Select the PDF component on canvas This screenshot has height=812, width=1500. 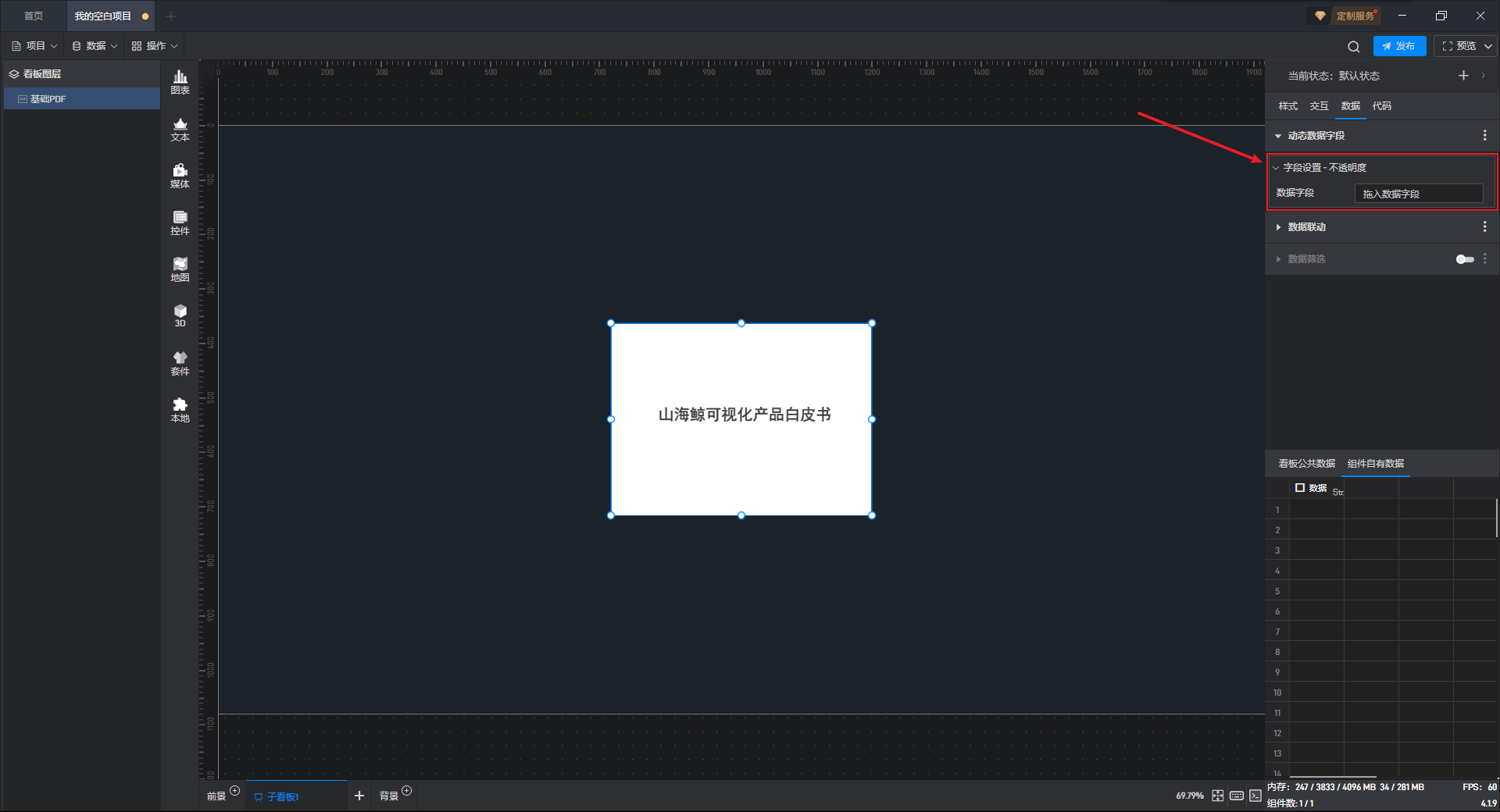tap(741, 419)
